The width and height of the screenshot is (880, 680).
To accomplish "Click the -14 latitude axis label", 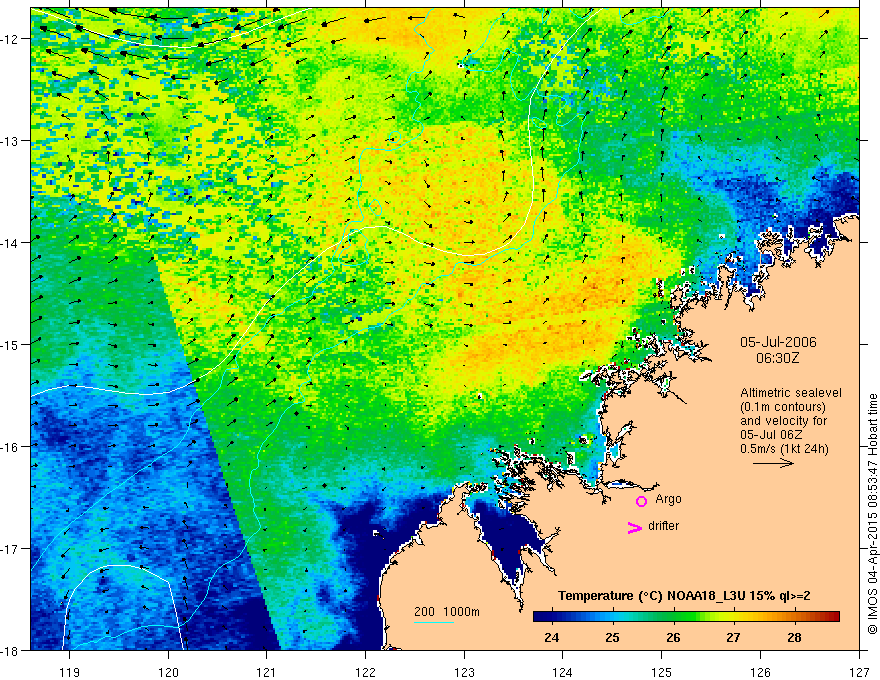I will (x=9, y=243).
